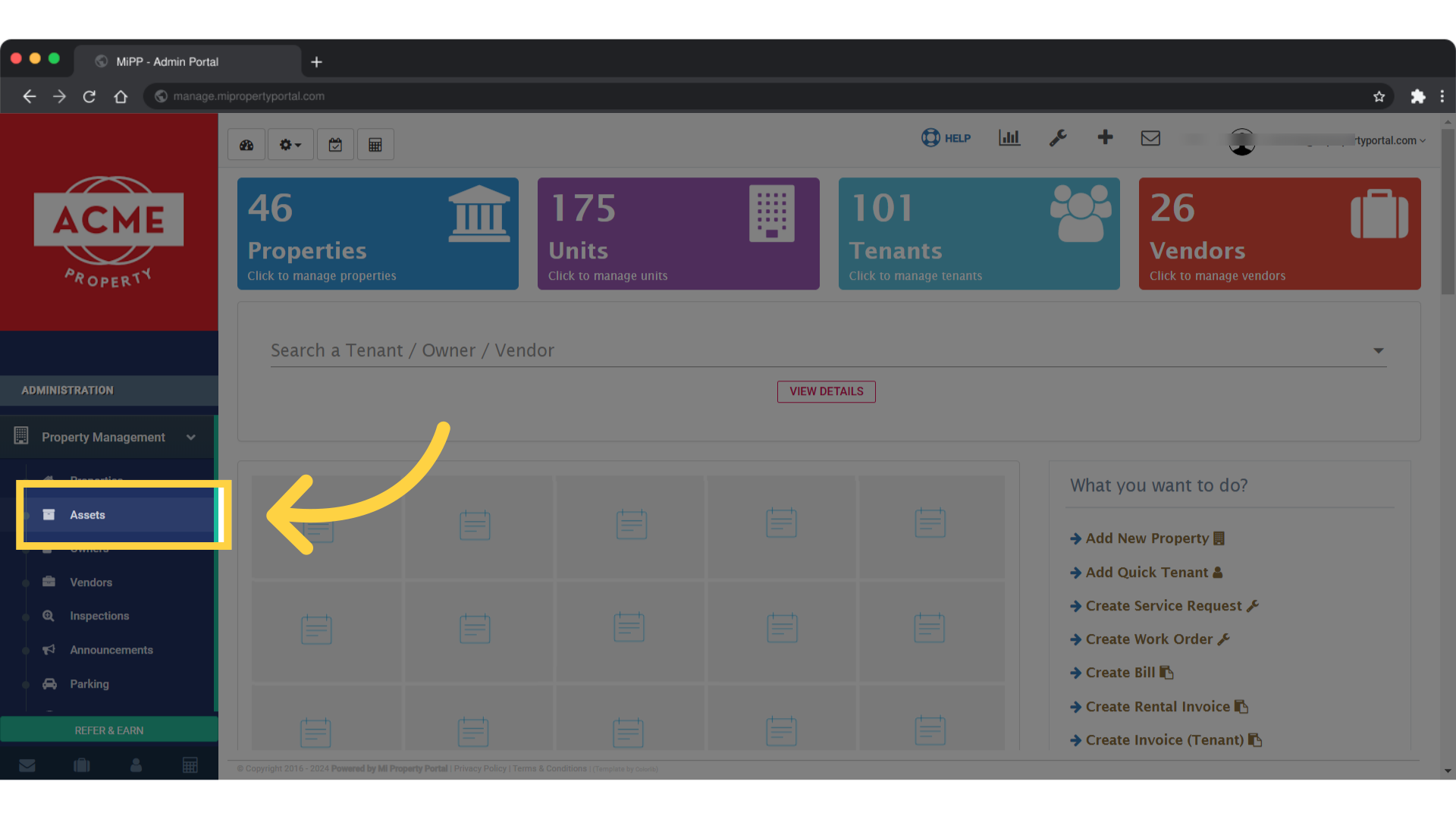Image resolution: width=1456 pixels, height=819 pixels.
Task: Open the wrench tools icon in header
Action: click(1058, 138)
